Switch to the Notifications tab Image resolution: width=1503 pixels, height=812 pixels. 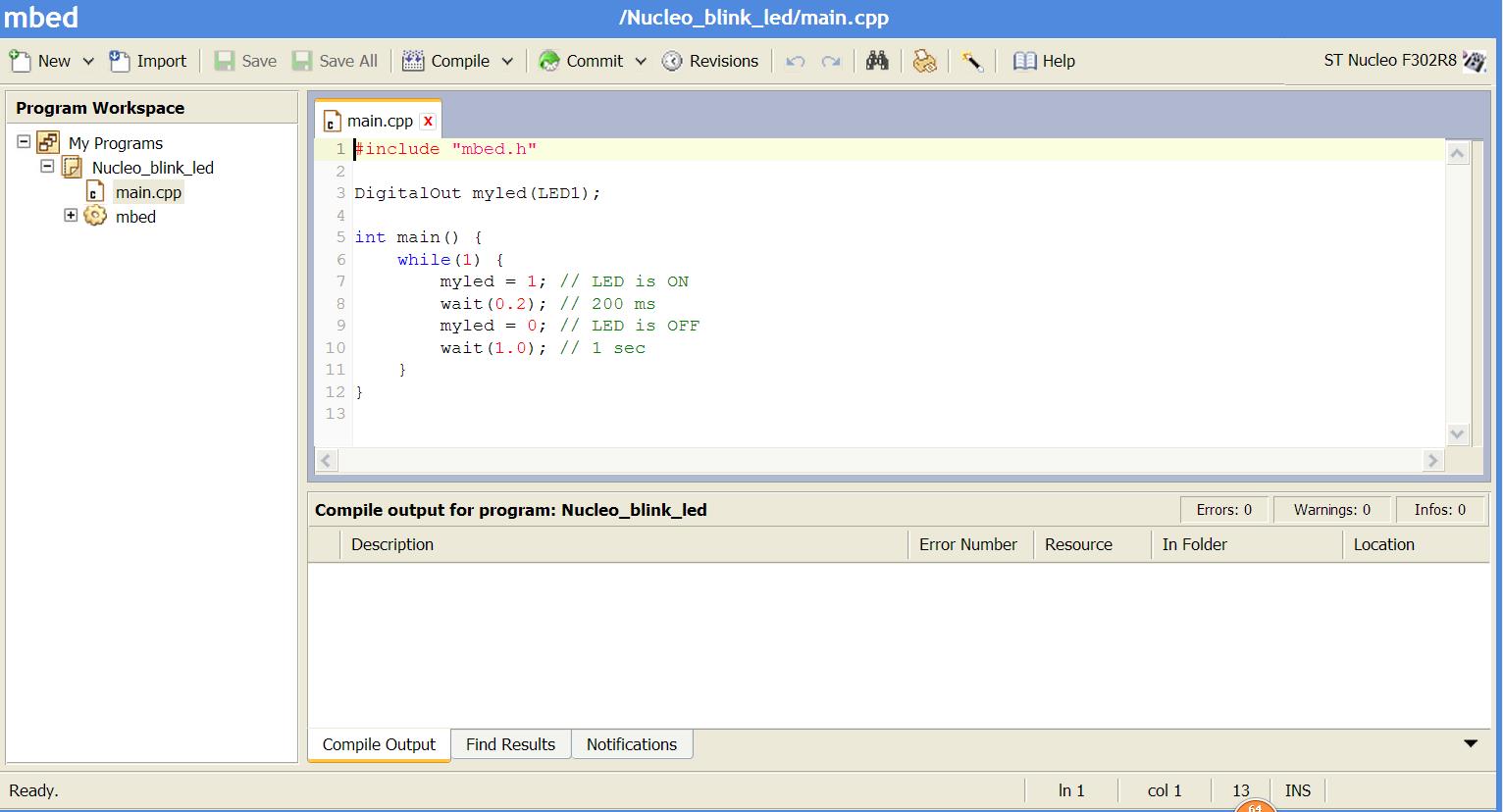point(632,744)
